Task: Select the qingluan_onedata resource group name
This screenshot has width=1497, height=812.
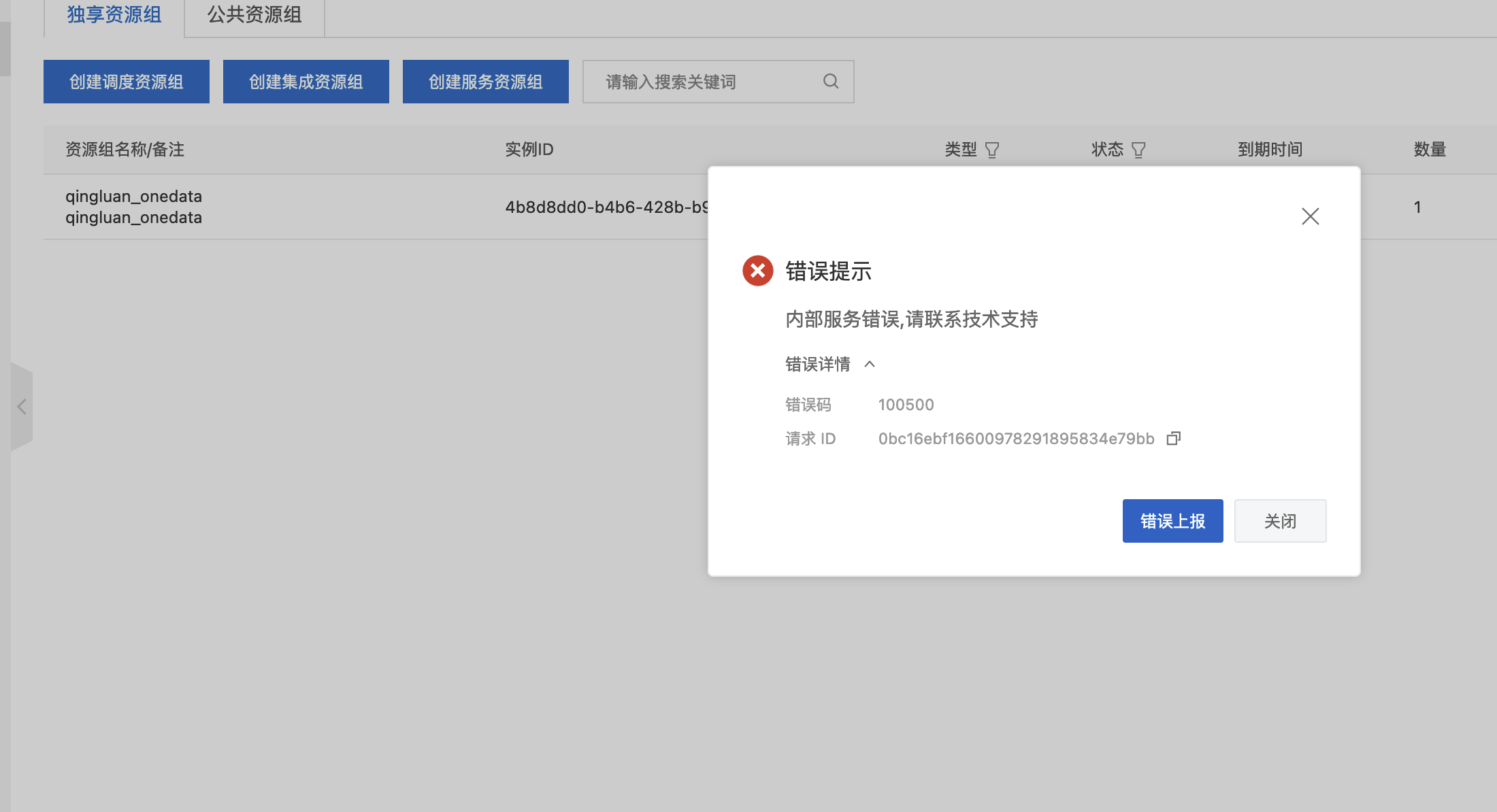Action: point(133,197)
